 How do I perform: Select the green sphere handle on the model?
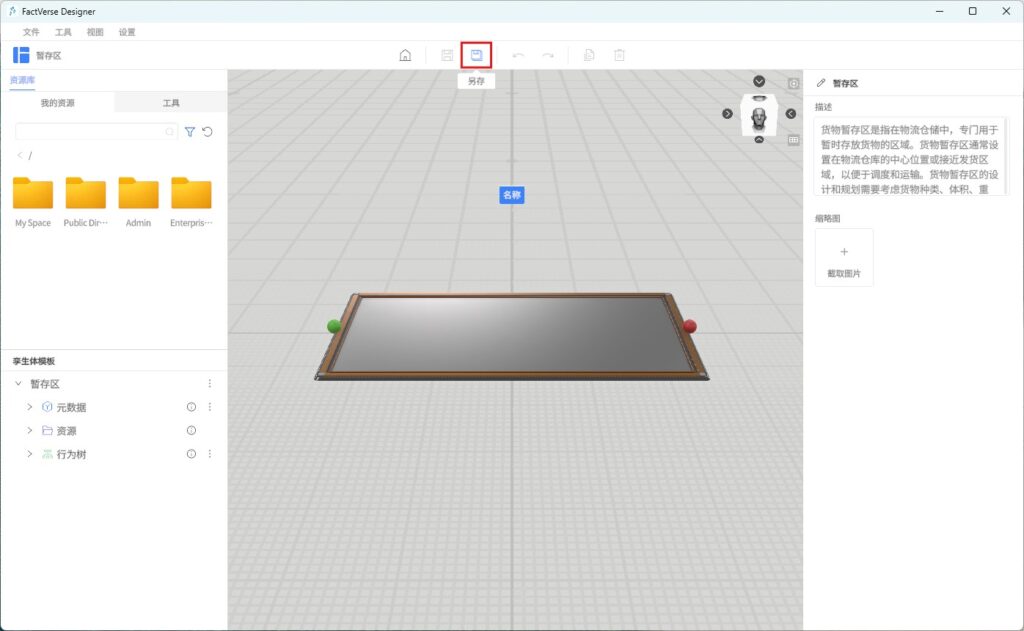click(x=334, y=326)
